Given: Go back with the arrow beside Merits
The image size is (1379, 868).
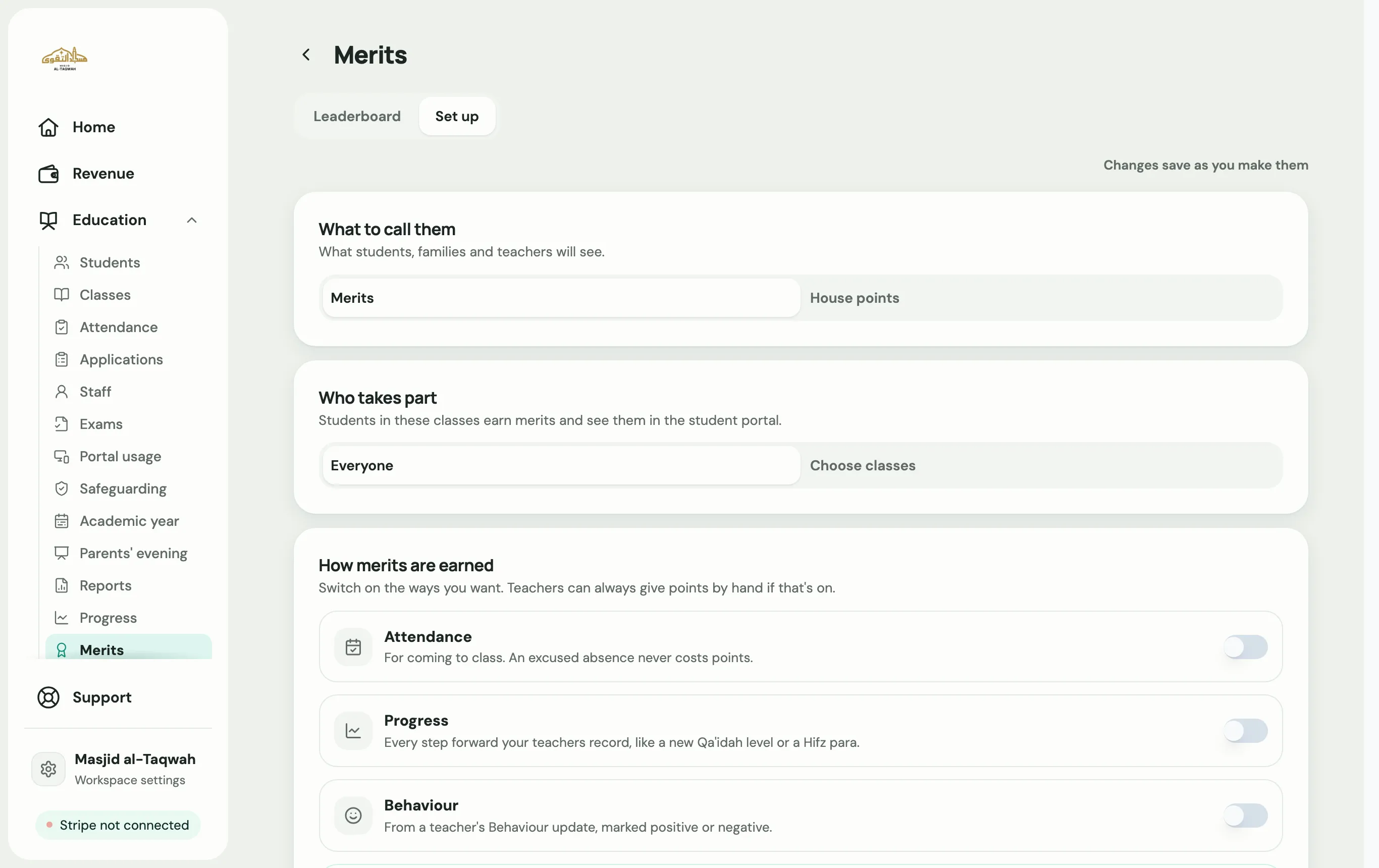Looking at the screenshot, I should (x=306, y=55).
